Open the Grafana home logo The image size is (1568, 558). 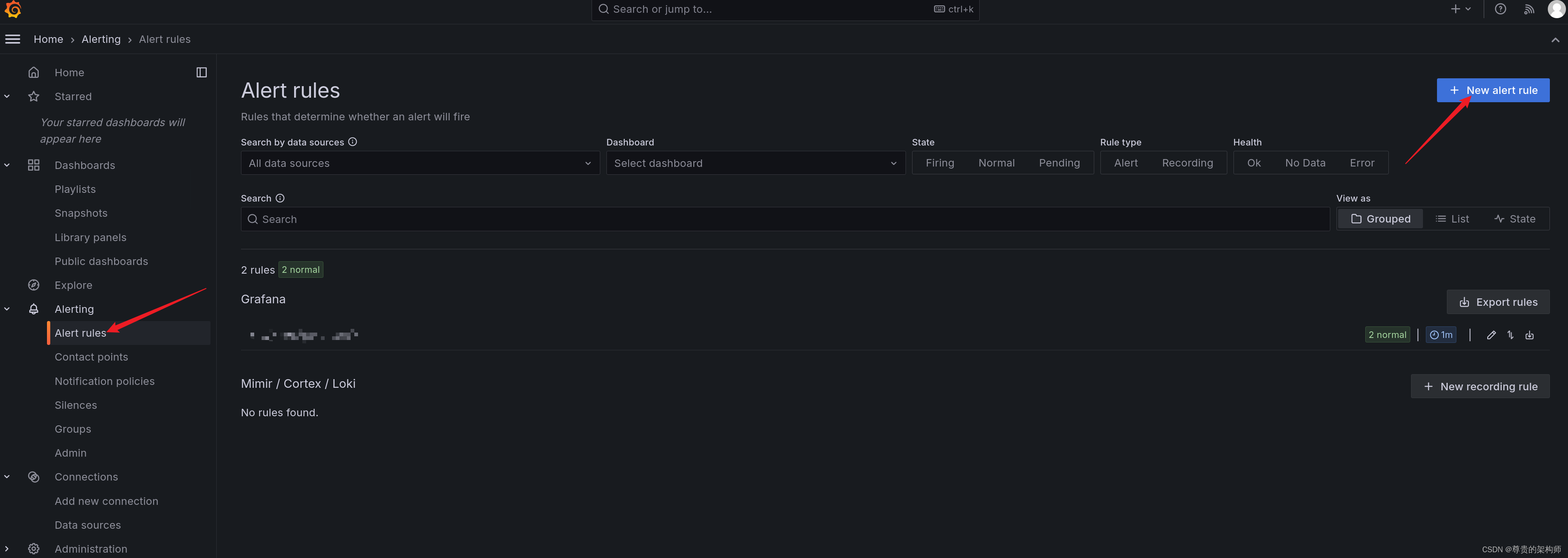click(x=13, y=10)
